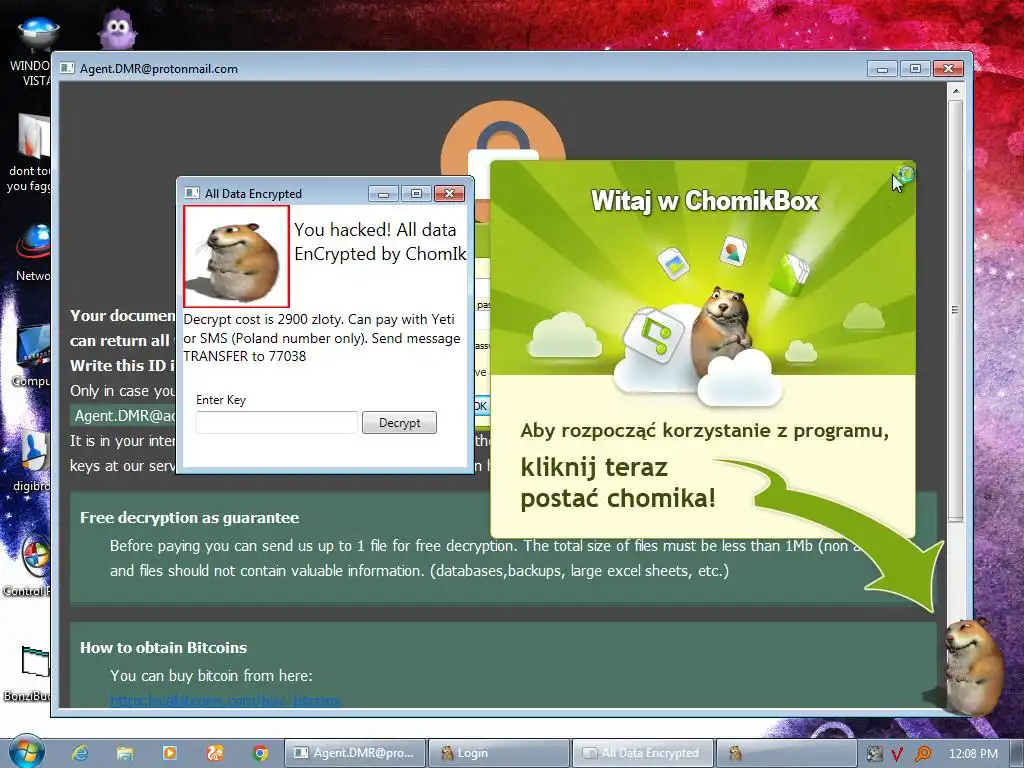Click the 'How to obtain Bitcoins' heading
Screen dimensions: 1024x768
(163, 648)
